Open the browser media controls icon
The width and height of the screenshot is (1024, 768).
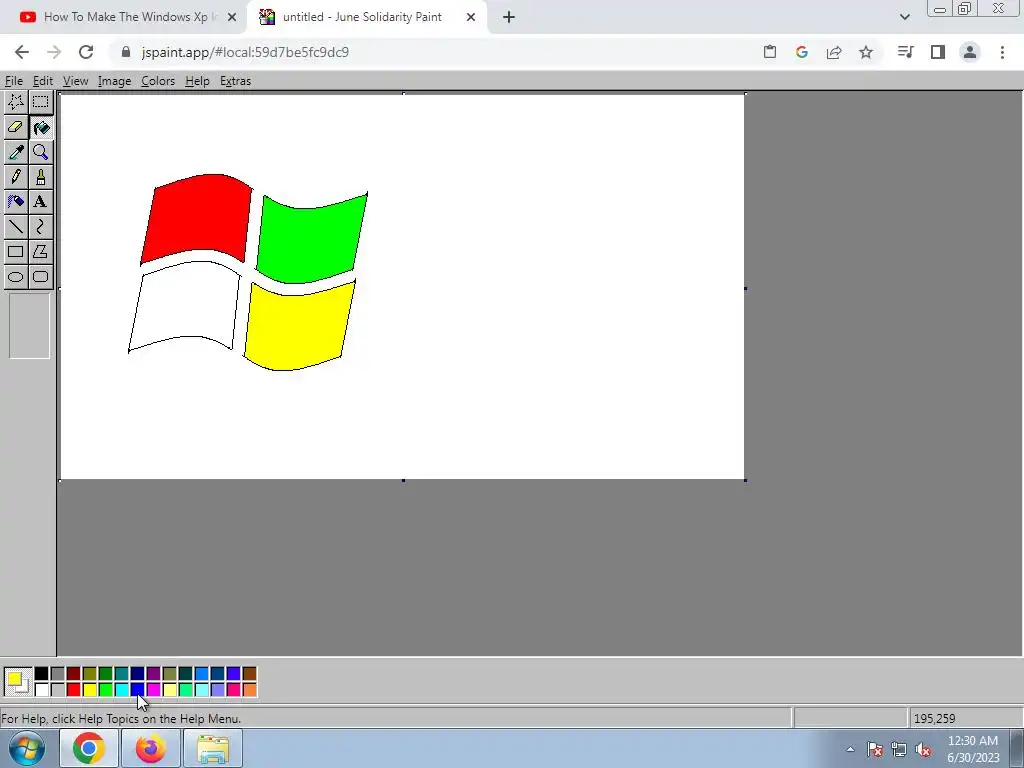point(905,52)
